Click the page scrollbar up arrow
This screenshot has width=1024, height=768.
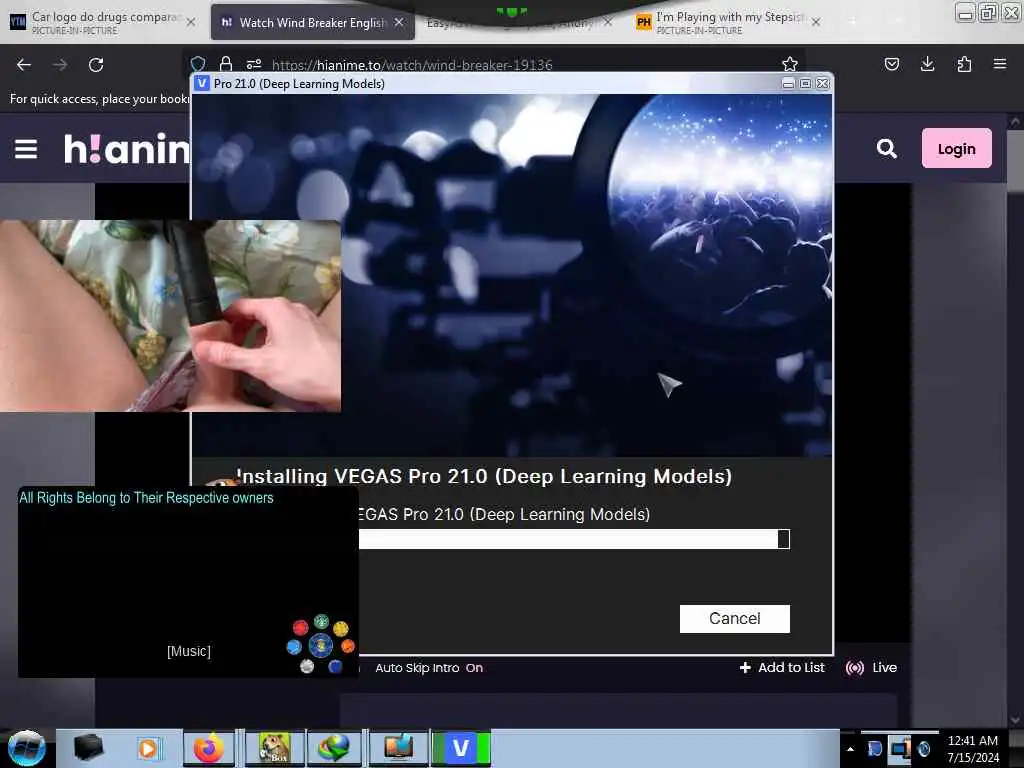coord(1014,121)
